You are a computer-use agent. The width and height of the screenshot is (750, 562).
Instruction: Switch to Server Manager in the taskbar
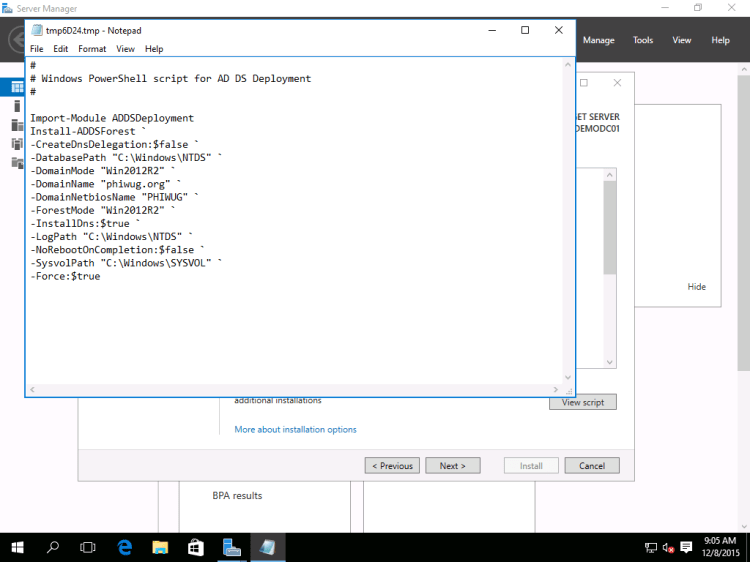pyautogui.click(x=232, y=547)
